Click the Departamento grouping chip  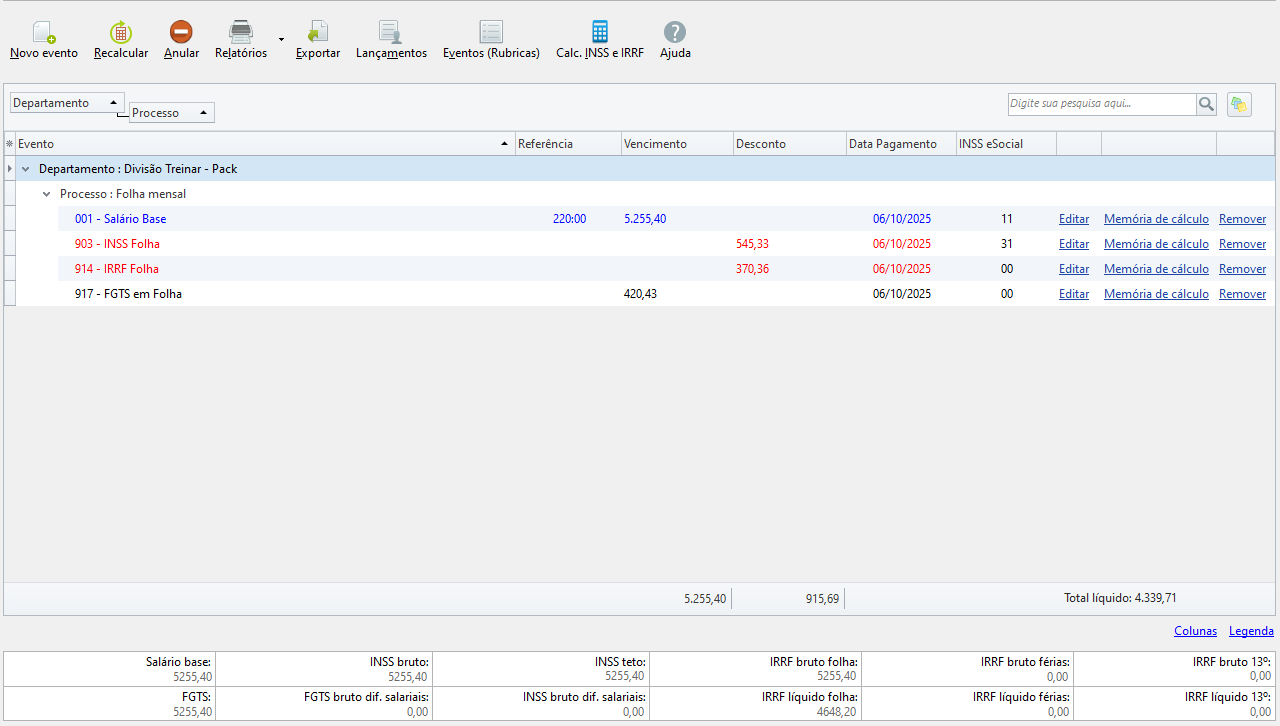pyautogui.click(x=66, y=103)
